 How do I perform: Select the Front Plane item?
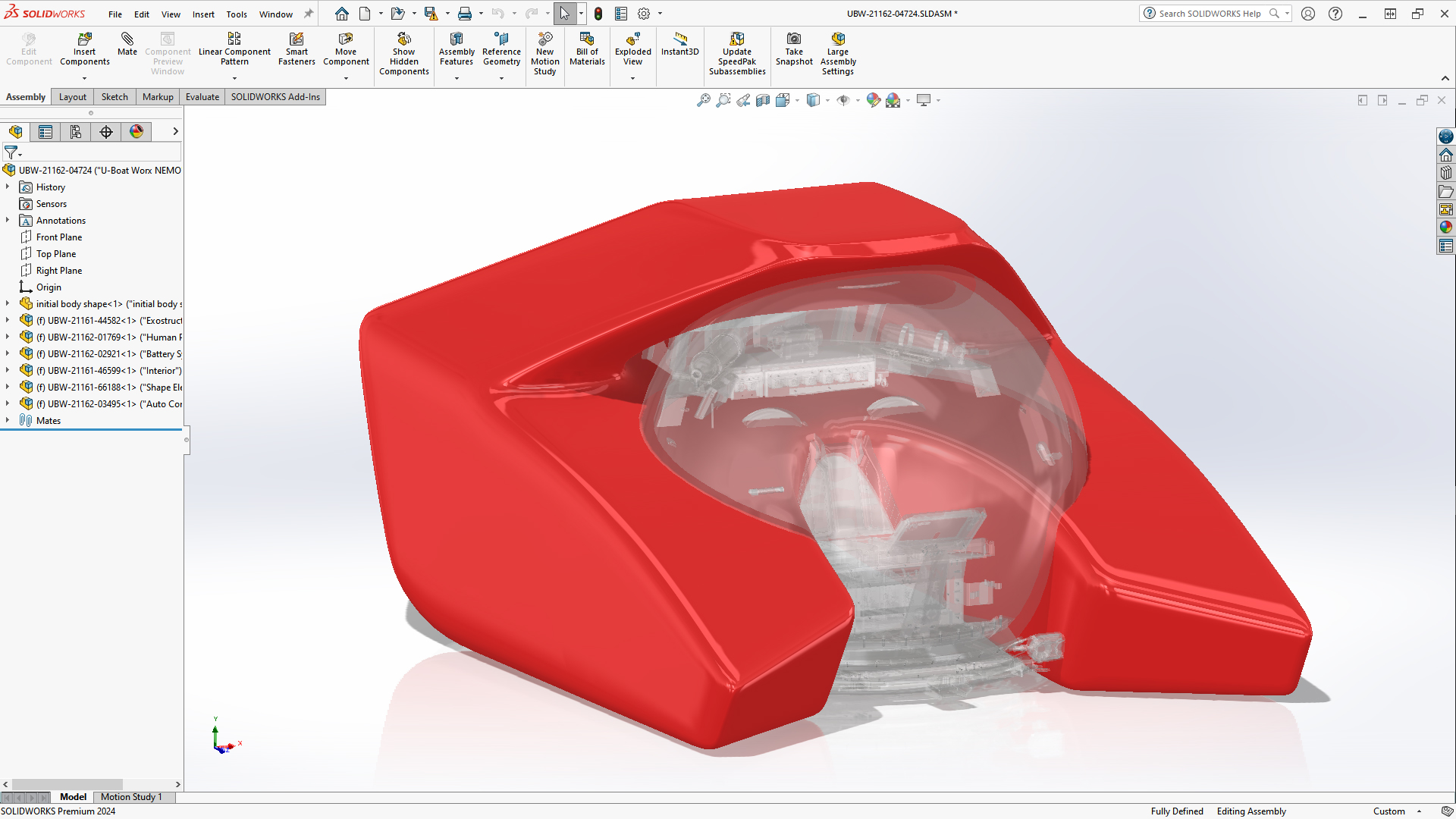click(x=59, y=237)
